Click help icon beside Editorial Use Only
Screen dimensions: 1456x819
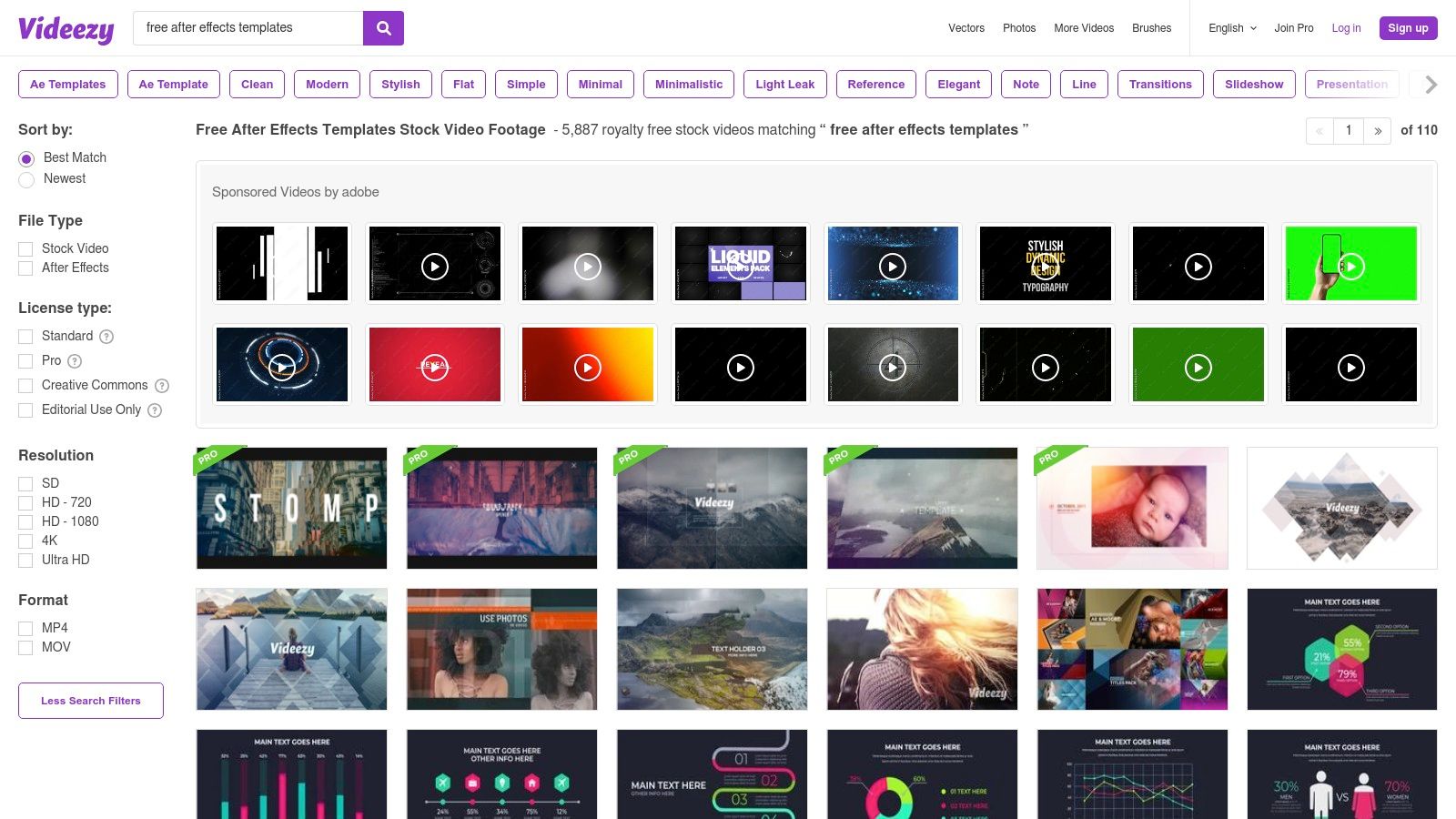point(155,410)
